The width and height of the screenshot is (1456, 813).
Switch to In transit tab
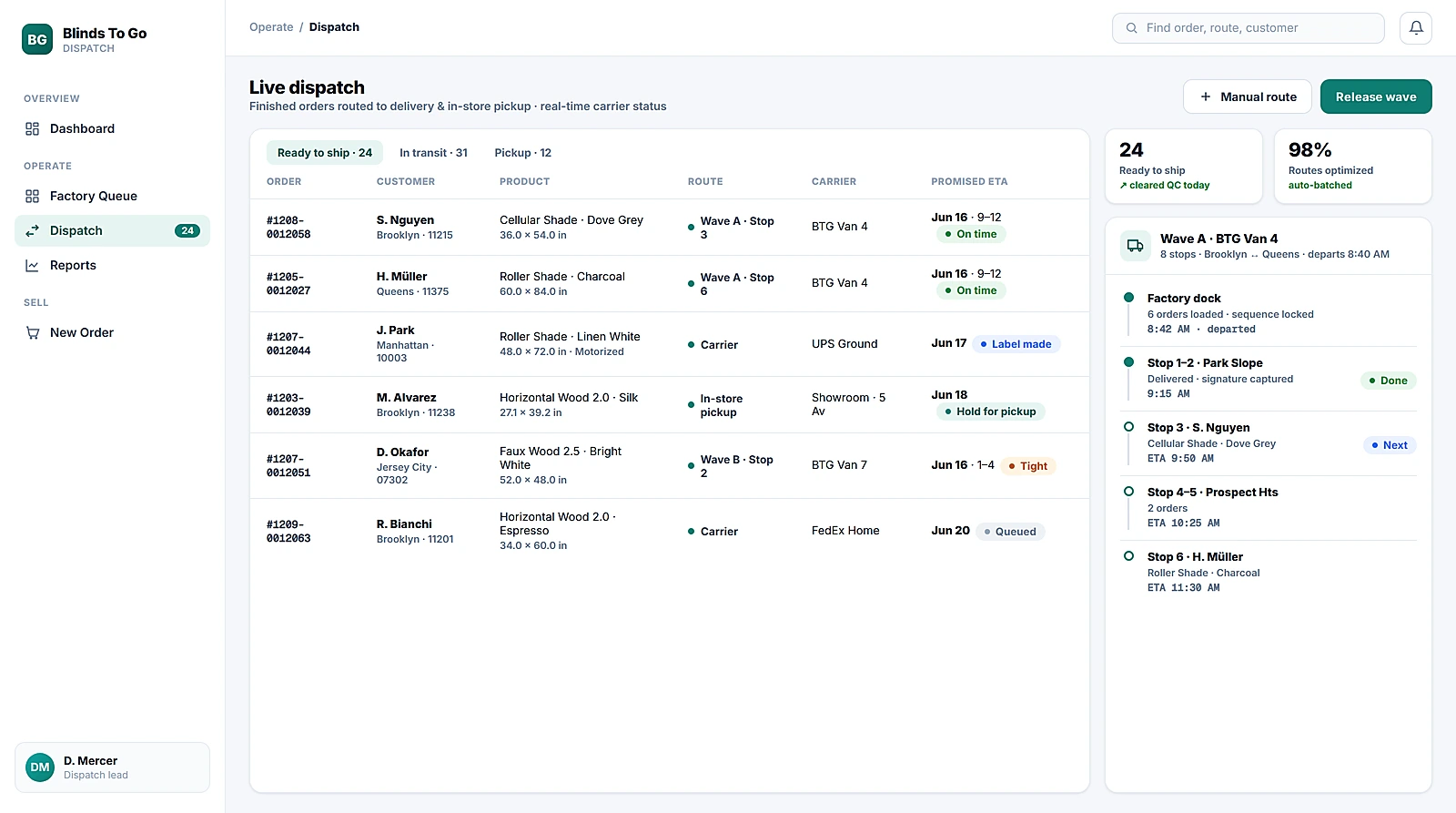[433, 153]
